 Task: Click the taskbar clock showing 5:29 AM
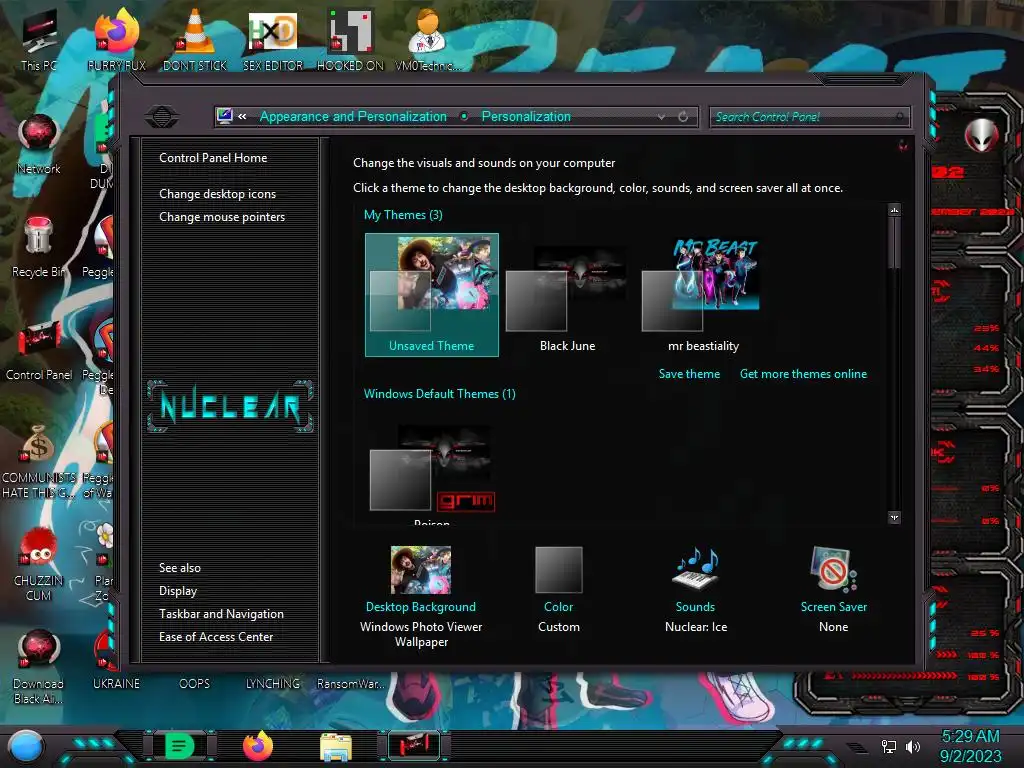(x=970, y=736)
